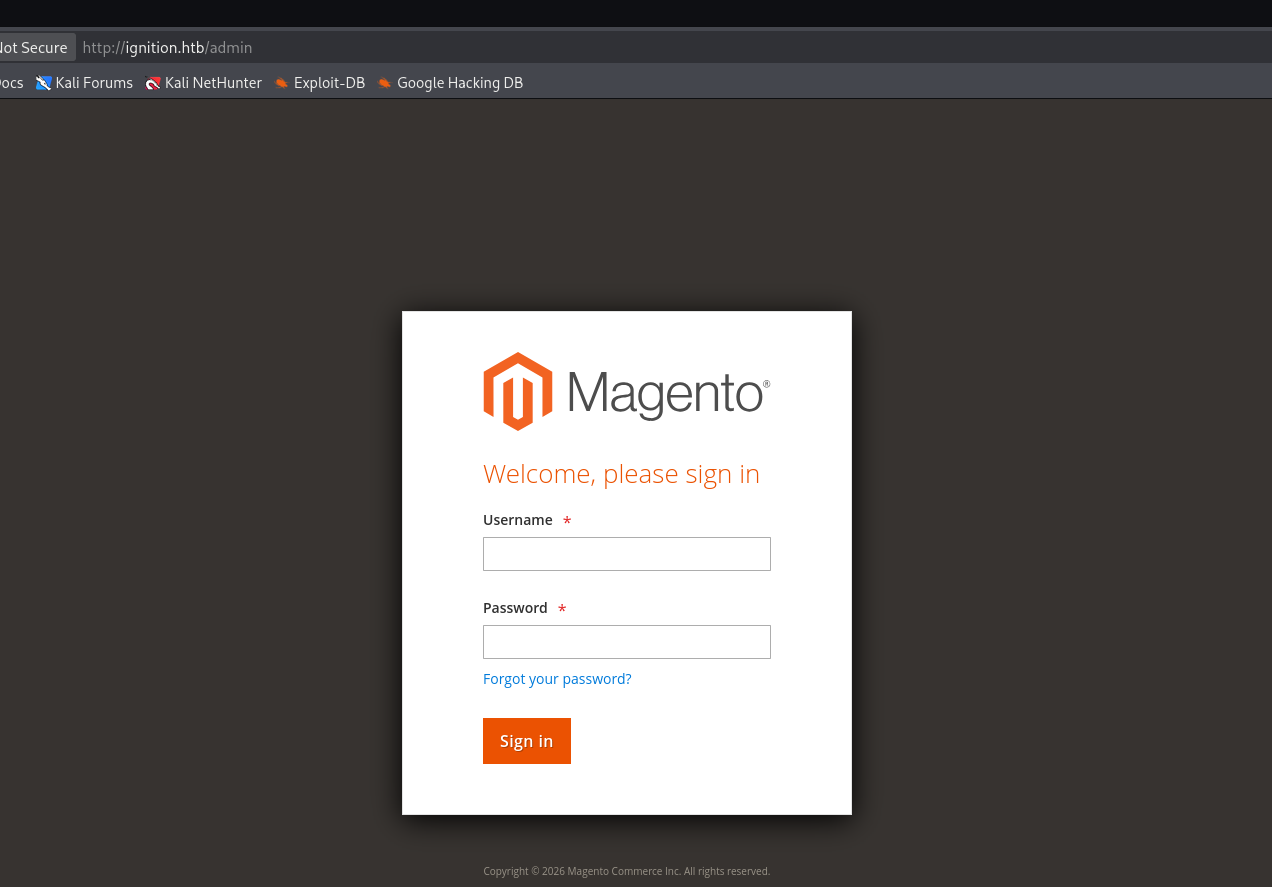Click the Magento Commerce copyright notice

point(626,871)
